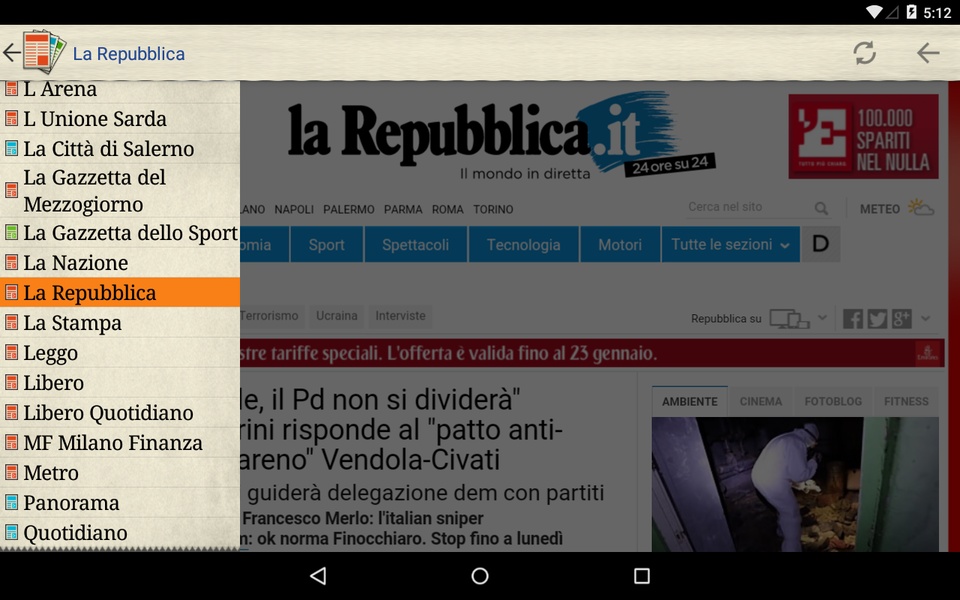Screen dimensions: 960x600
Task: Tap the back arrow at top right
Action: (x=928, y=53)
